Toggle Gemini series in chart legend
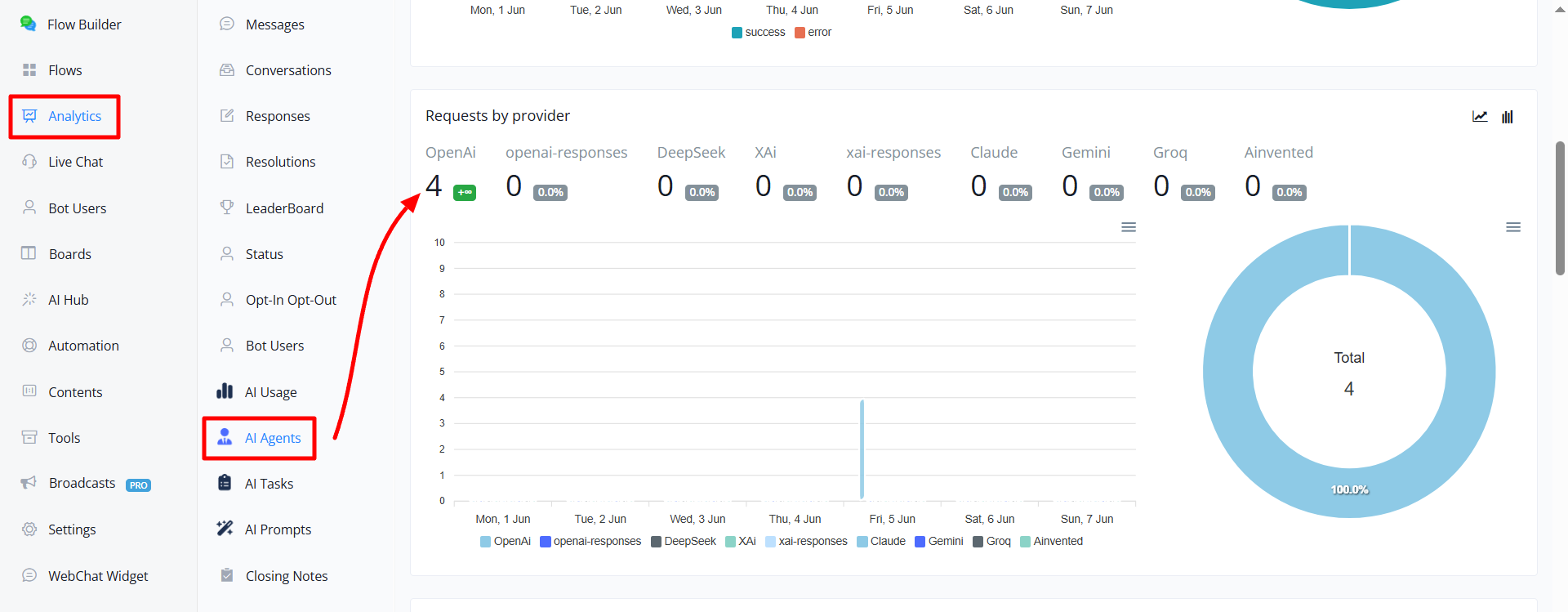 pos(939,541)
